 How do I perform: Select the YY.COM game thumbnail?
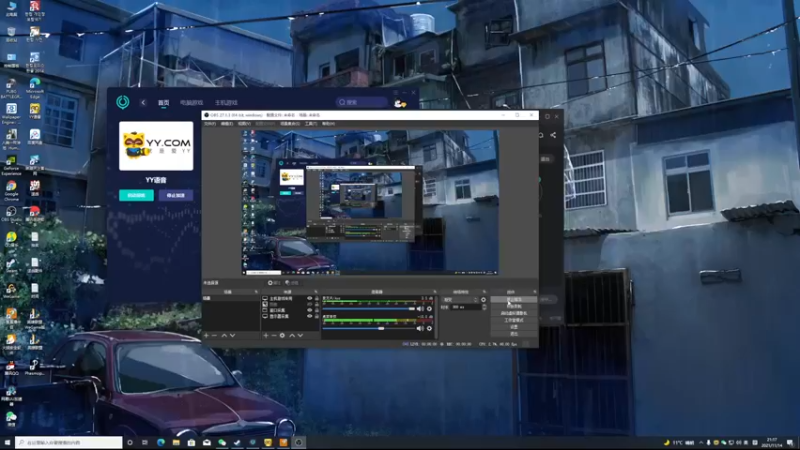[156, 146]
